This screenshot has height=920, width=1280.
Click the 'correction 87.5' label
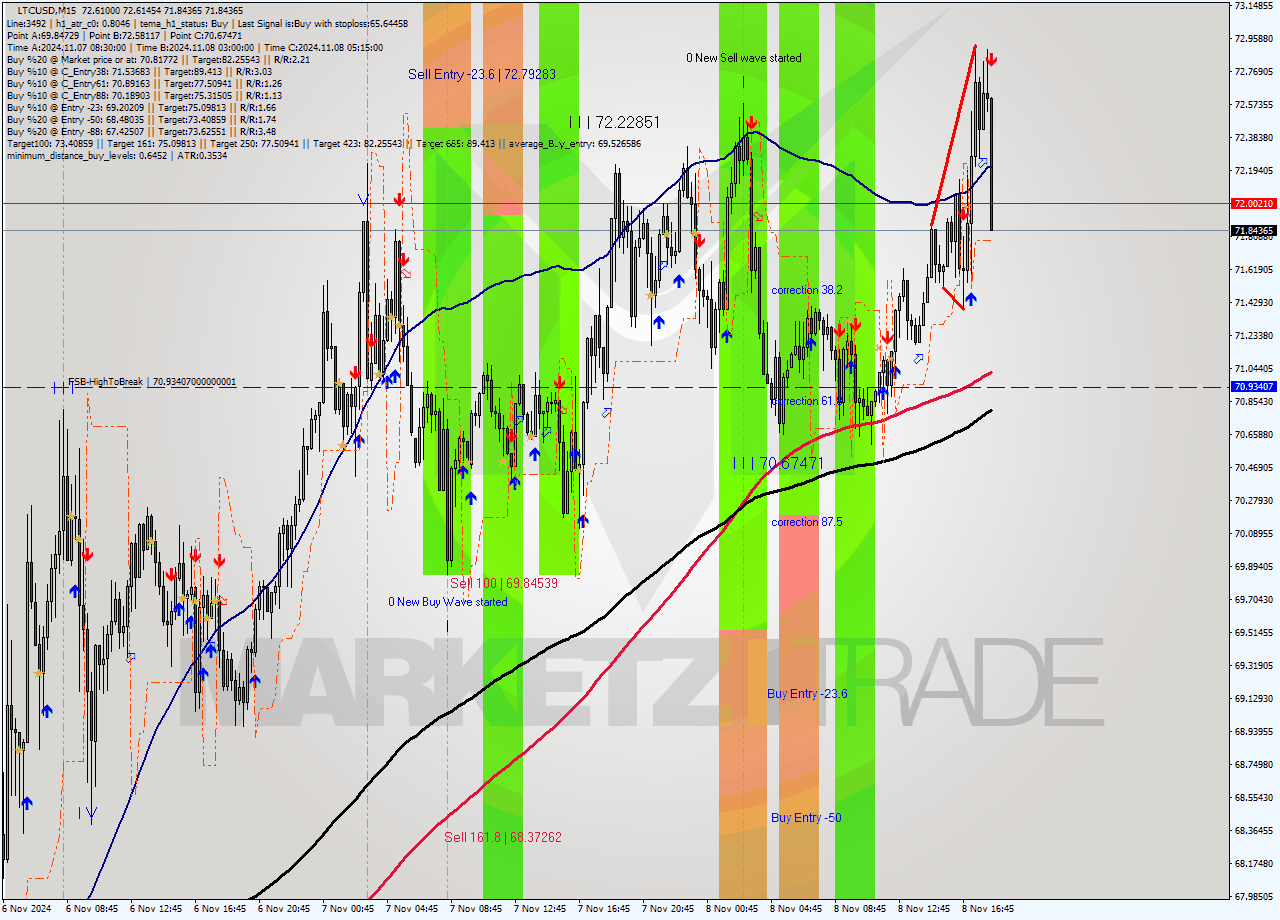(x=806, y=522)
